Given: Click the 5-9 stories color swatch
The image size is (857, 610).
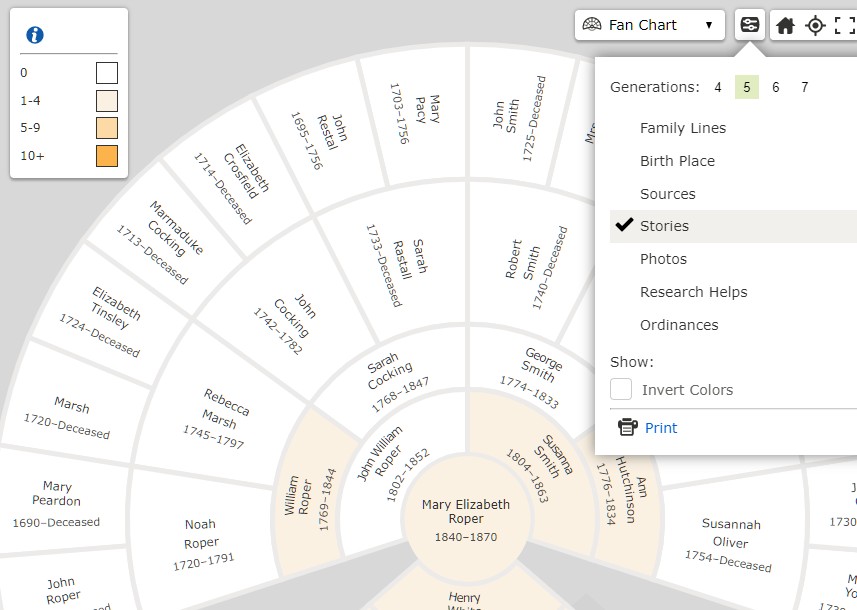Looking at the screenshot, I should [107, 128].
